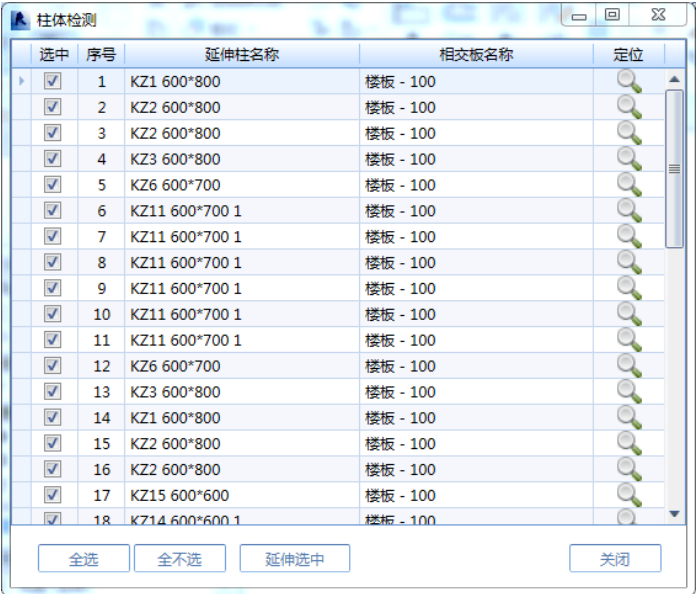Click locate magnifier for row 10
Screen dimensions: 696x594
(x=629, y=314)
